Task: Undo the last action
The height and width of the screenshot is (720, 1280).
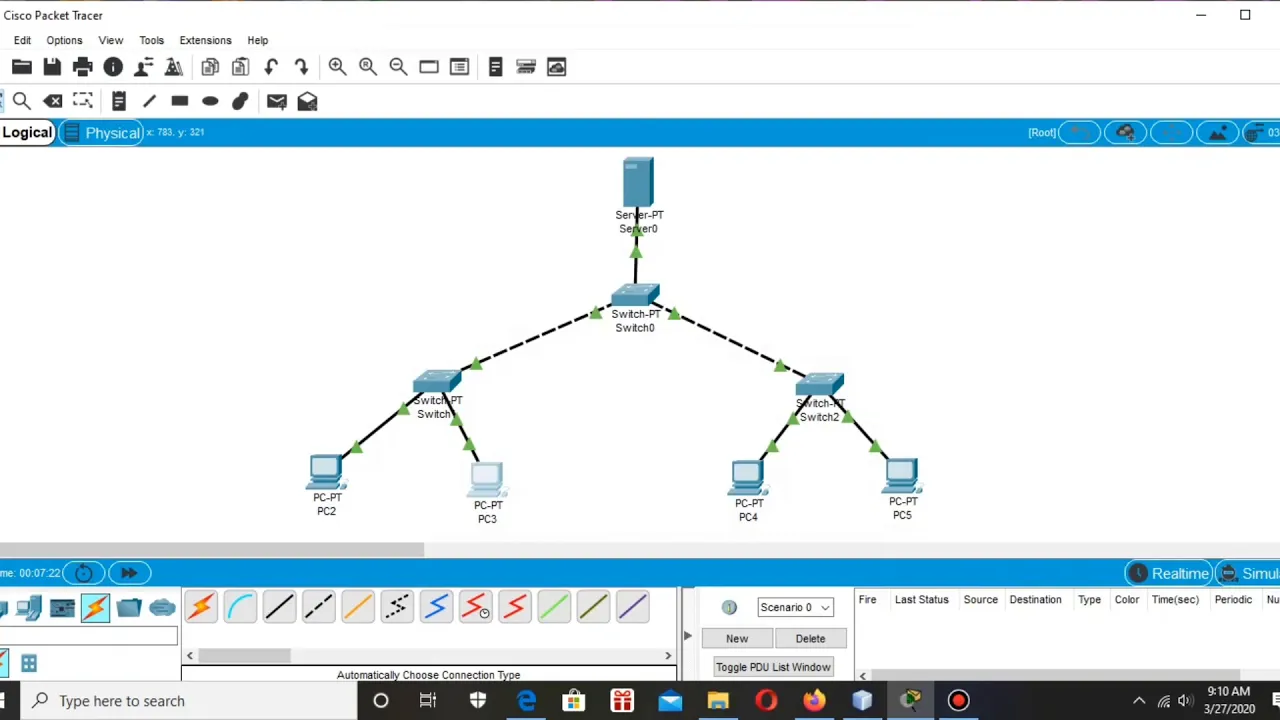Action: point(271,67)
